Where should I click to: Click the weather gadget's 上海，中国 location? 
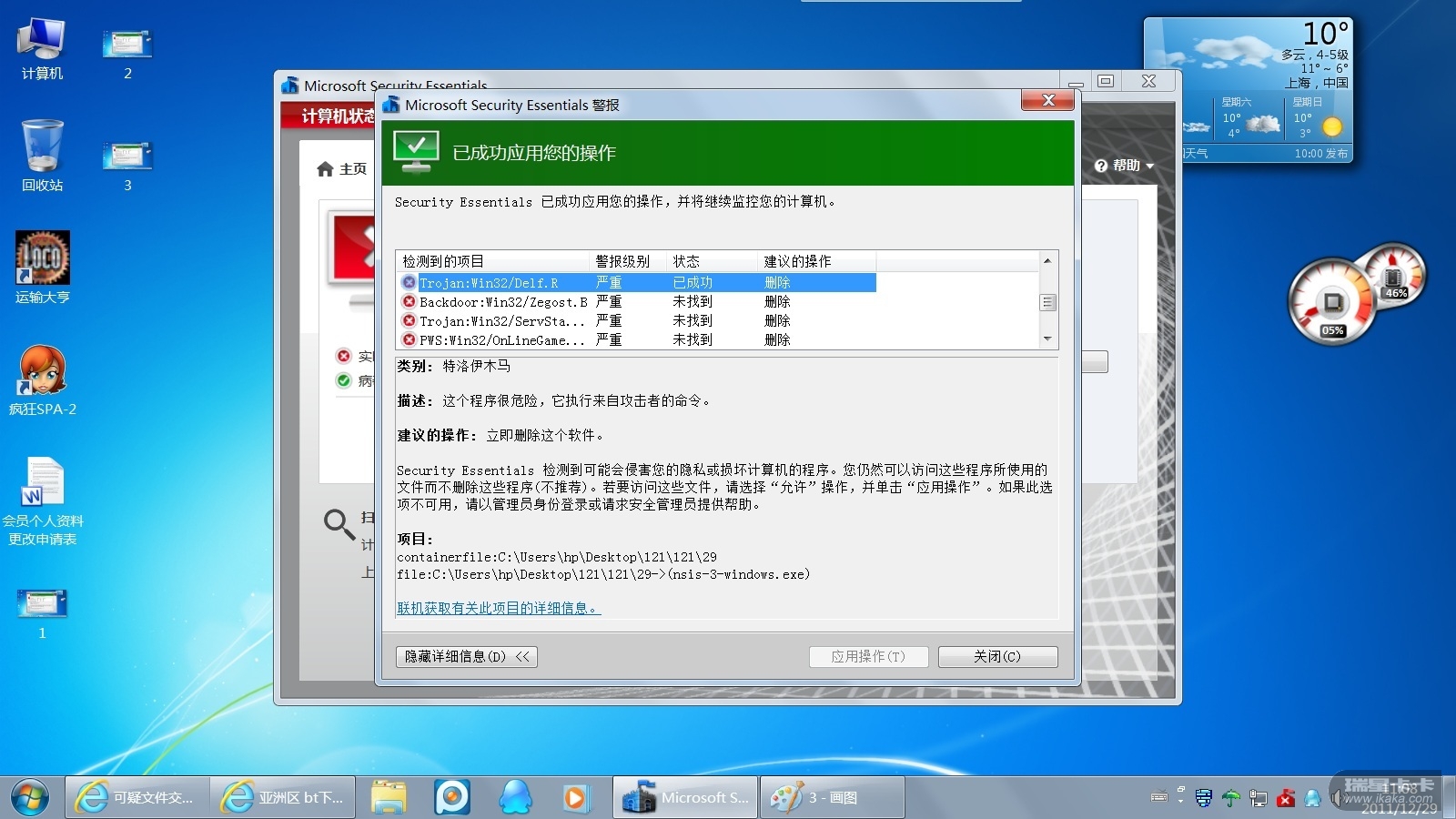[1316, 83]
